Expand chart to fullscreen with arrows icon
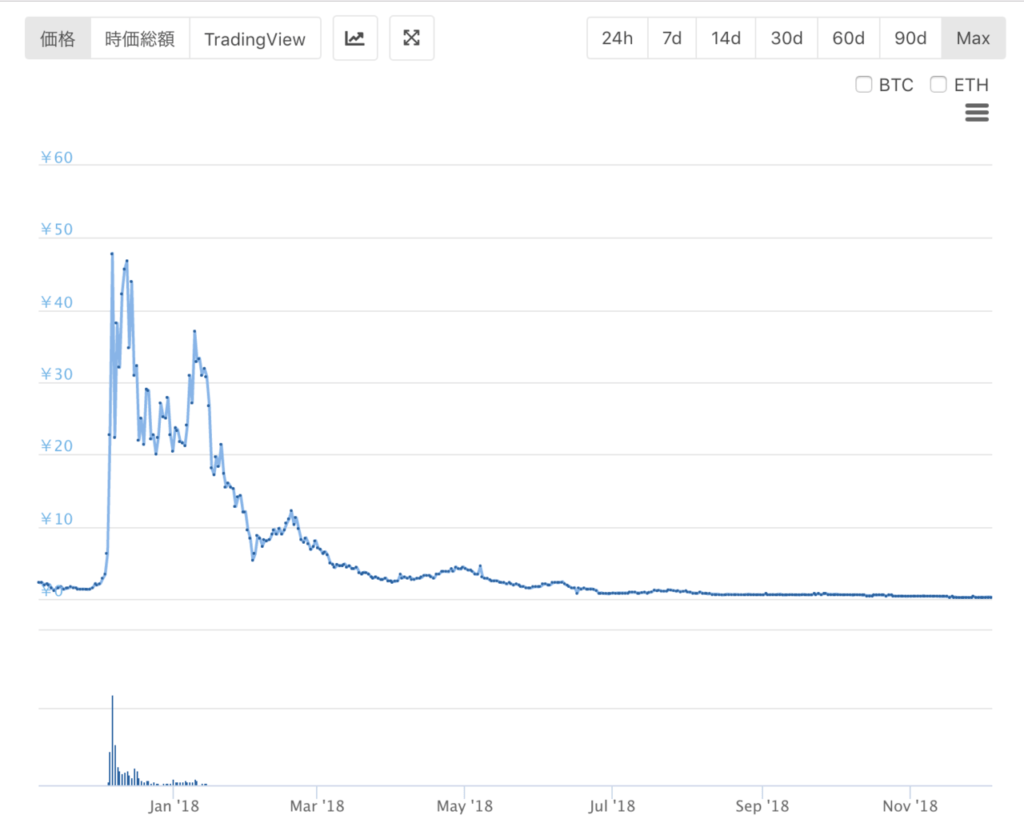This screenshot has width=1024, height=839. point(411,38)
